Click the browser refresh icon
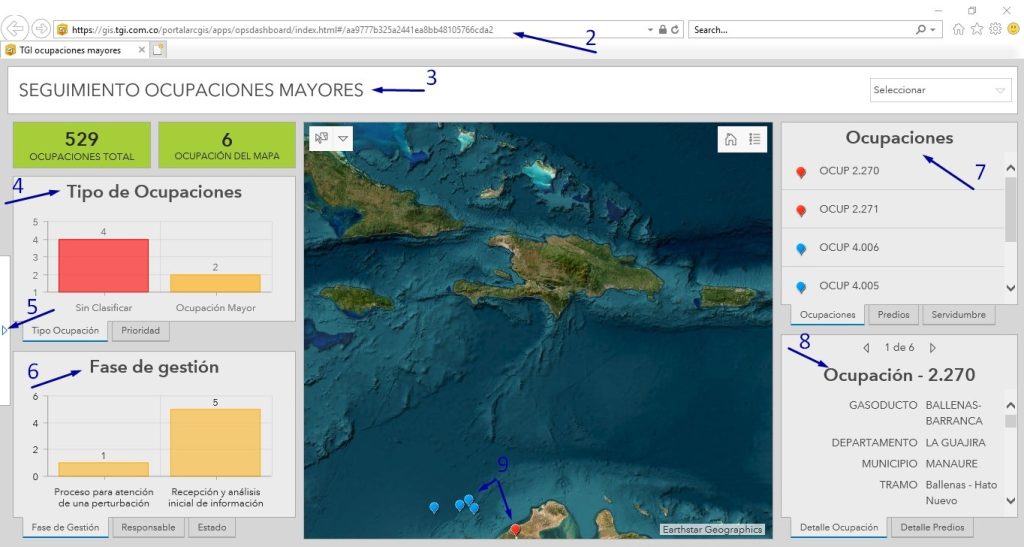The image size is (1024, 547). coord(676,30)
